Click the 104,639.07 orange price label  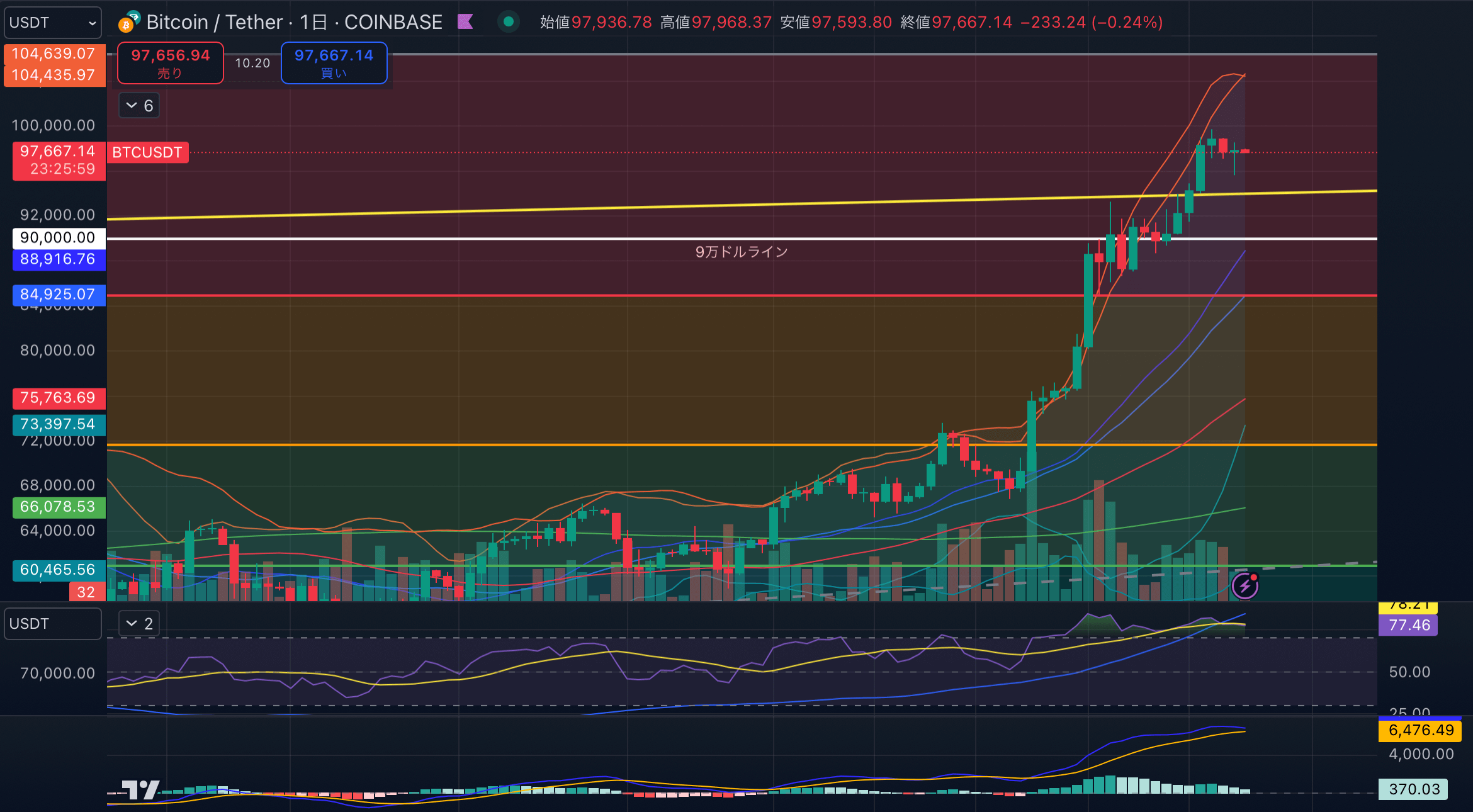point(54,54)
